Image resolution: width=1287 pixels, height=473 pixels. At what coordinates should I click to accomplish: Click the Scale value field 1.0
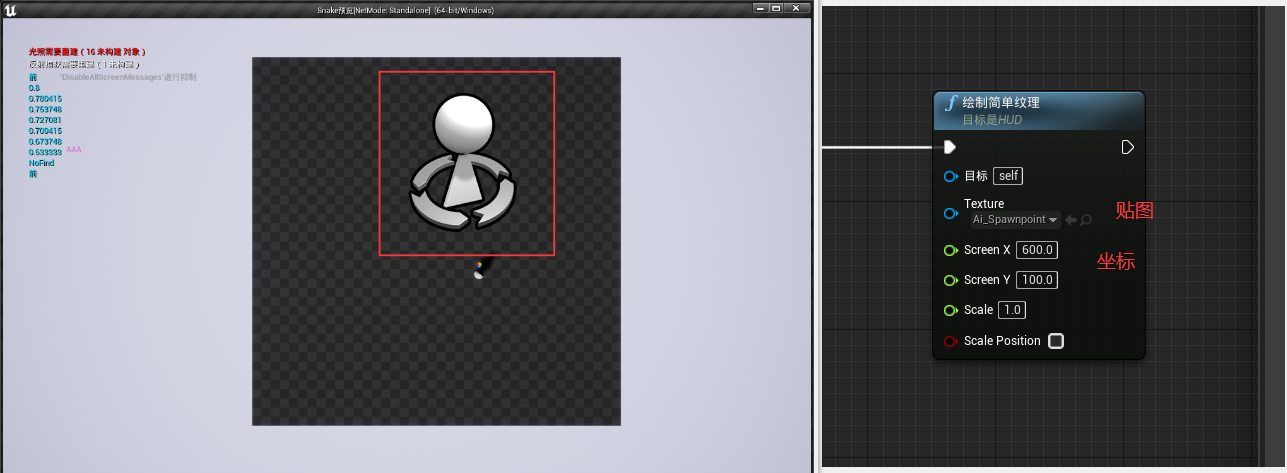tap(1012, 310)
